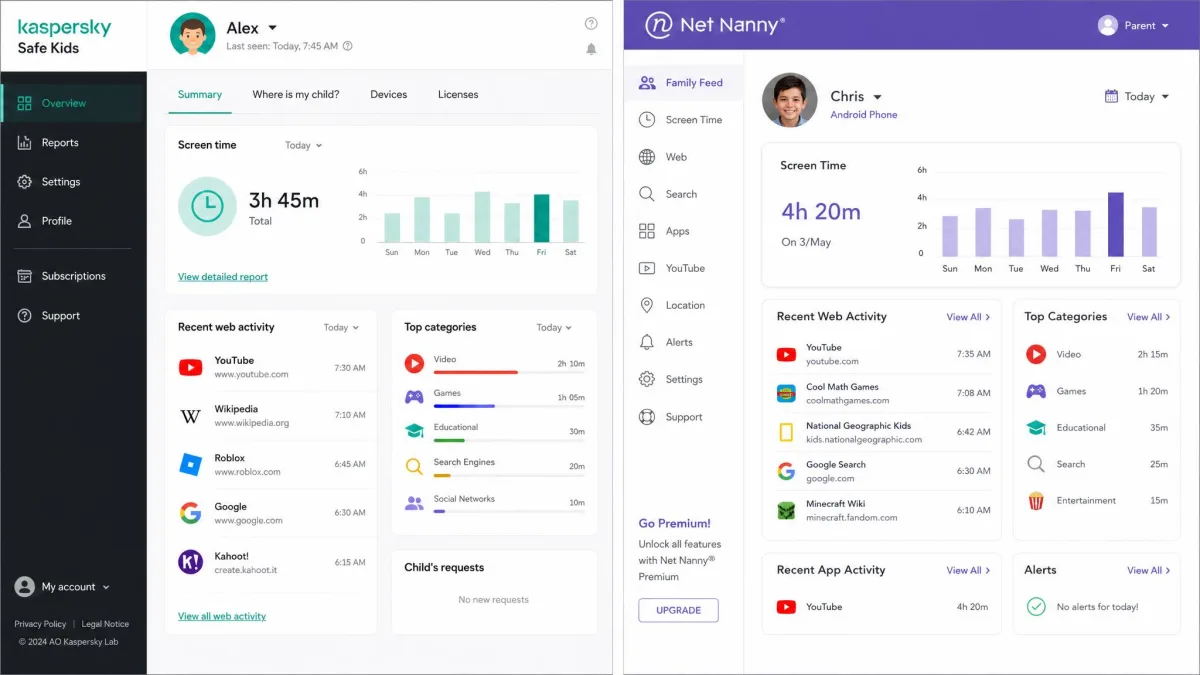Click the Educational category progress bar in Kaspersky
Screen dimensions: 1200x675
click(509, 440)
